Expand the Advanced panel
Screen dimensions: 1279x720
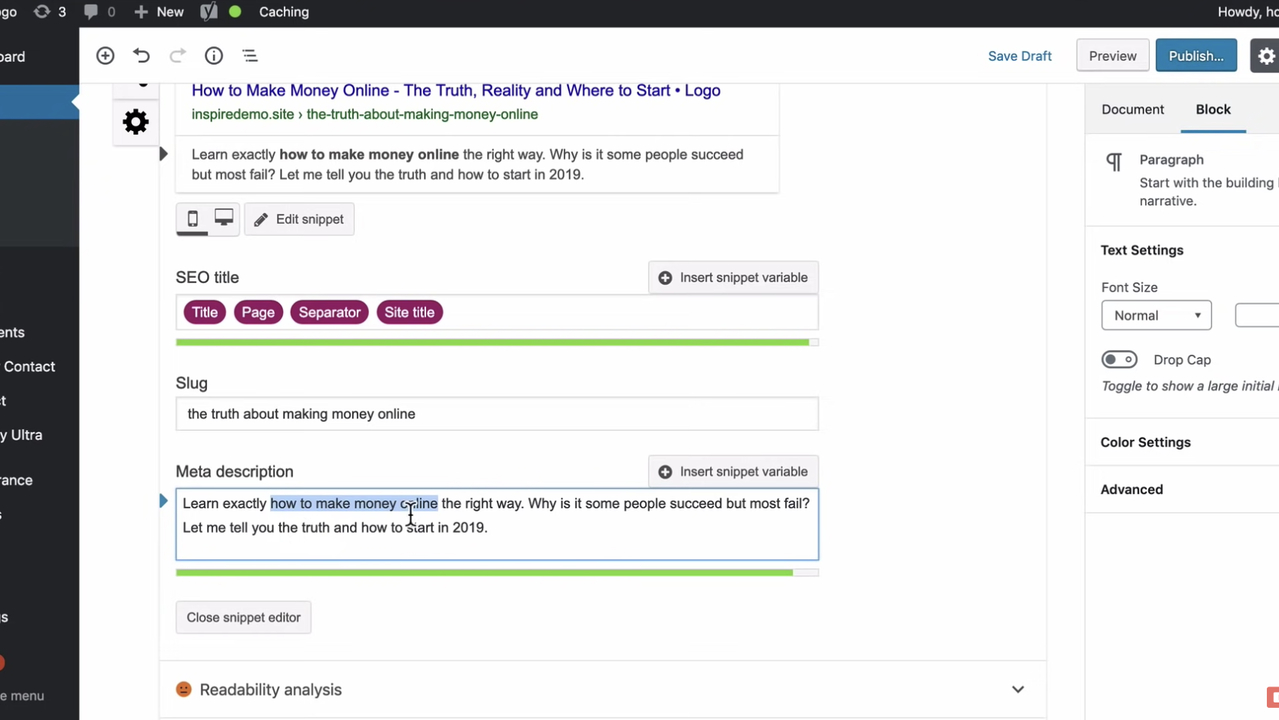pos(1131,489)
